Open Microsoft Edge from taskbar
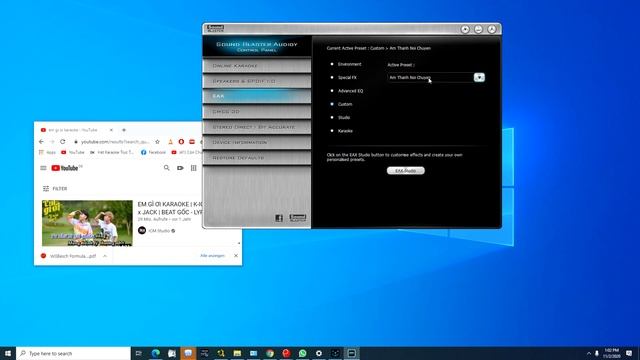The height and width of the screenshot is (360, 640). point(156,353)
